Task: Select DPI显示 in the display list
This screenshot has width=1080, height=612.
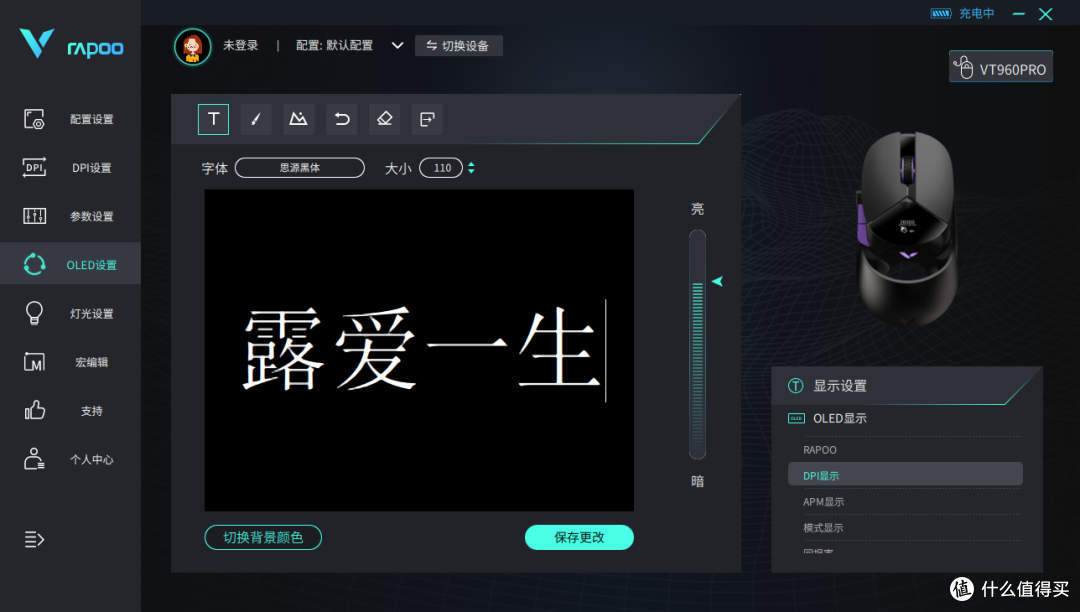Action: click(905, 475)
